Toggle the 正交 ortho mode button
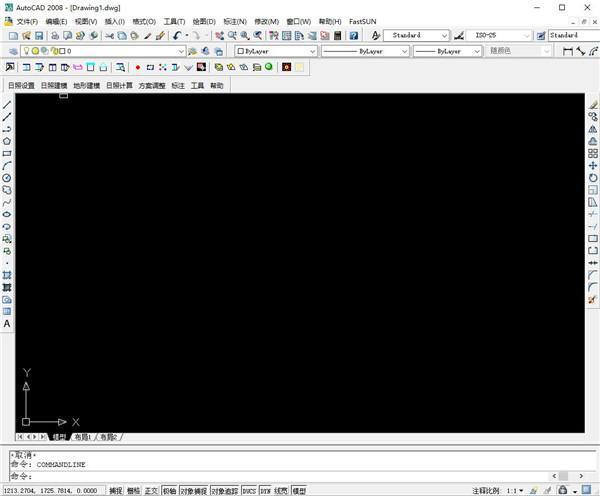600x496 pixels. pyautogui.click(x=151, y=491)
